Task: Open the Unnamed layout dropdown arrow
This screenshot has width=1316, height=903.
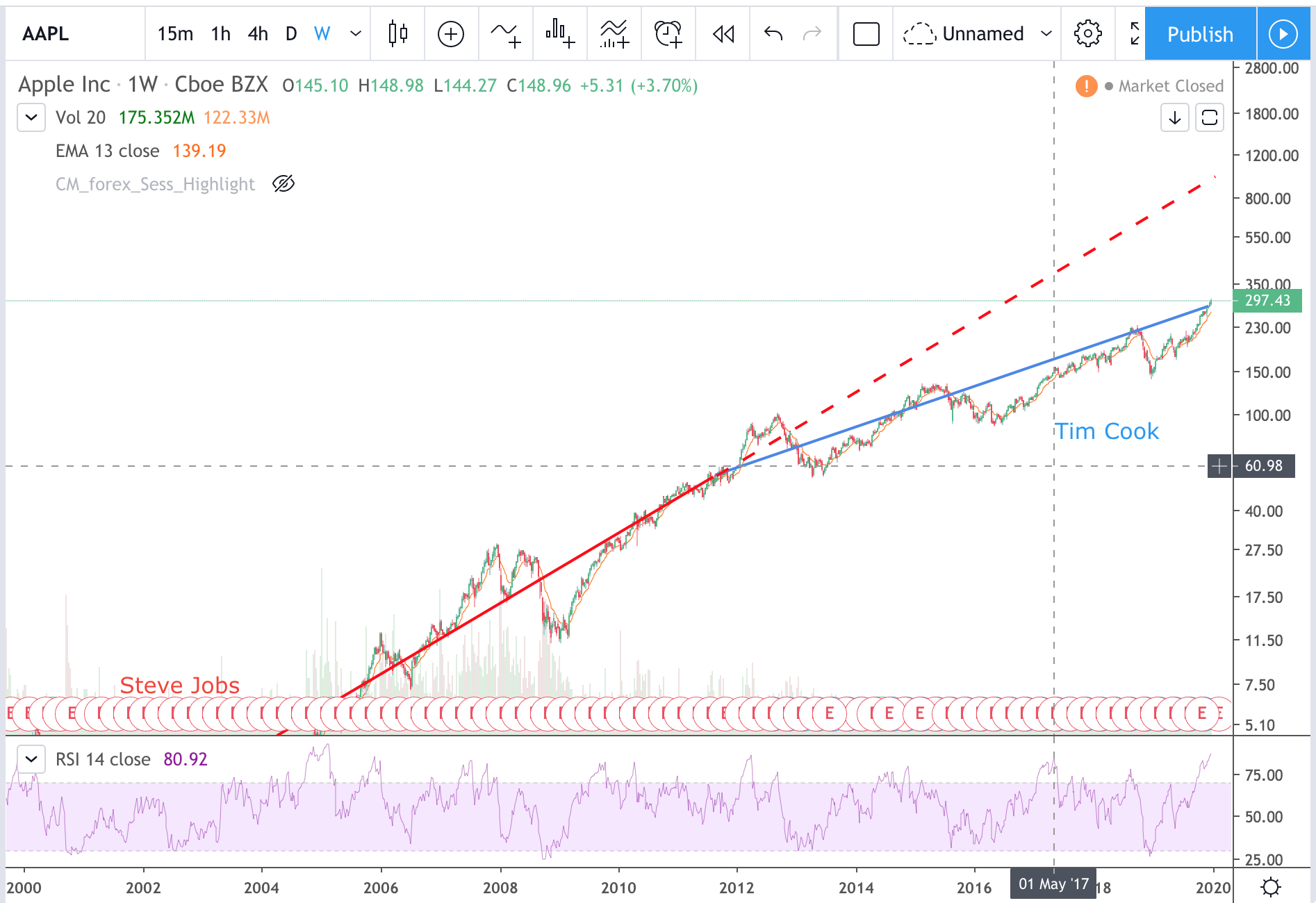Action: click(1046, 33)
